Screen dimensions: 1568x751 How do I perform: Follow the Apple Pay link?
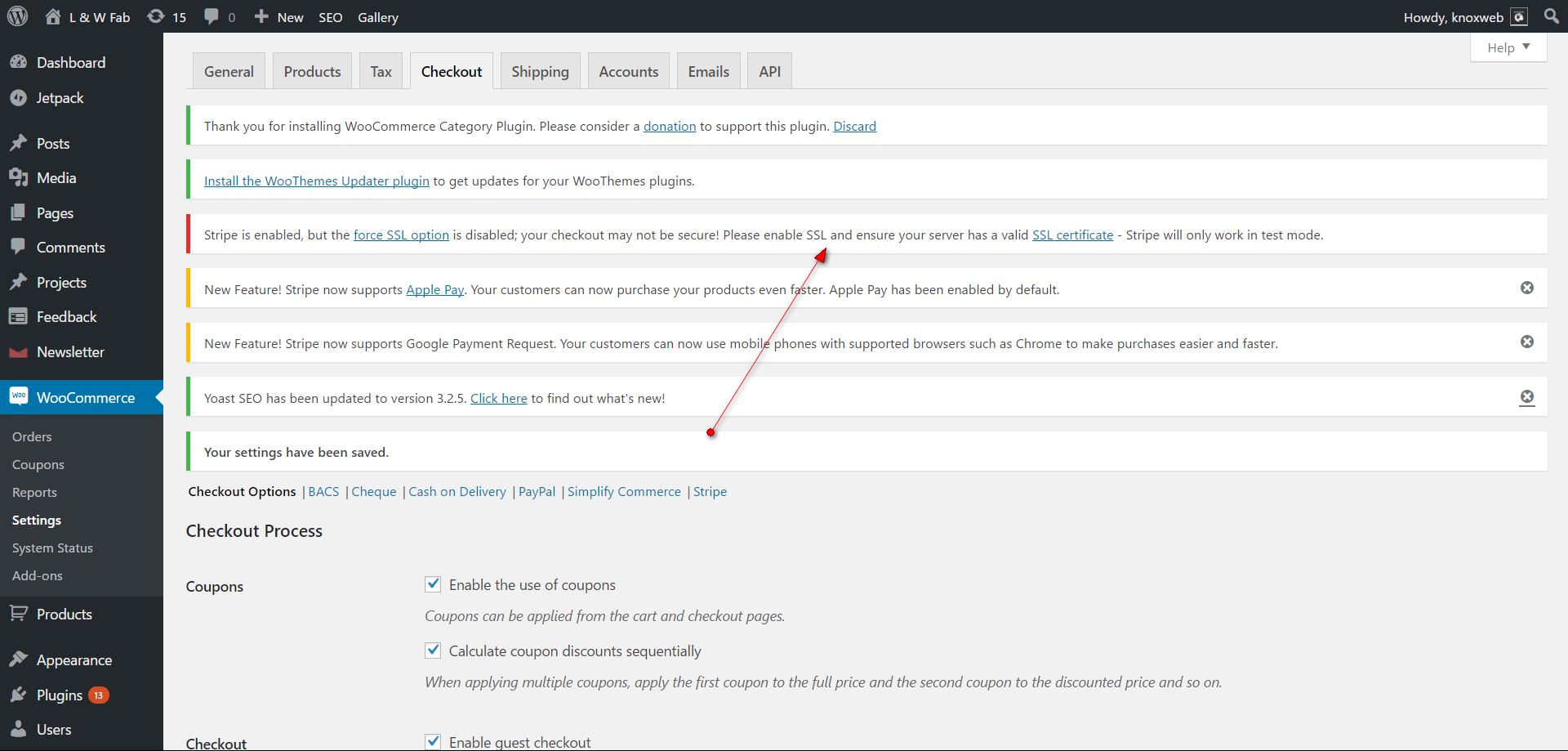435,289
